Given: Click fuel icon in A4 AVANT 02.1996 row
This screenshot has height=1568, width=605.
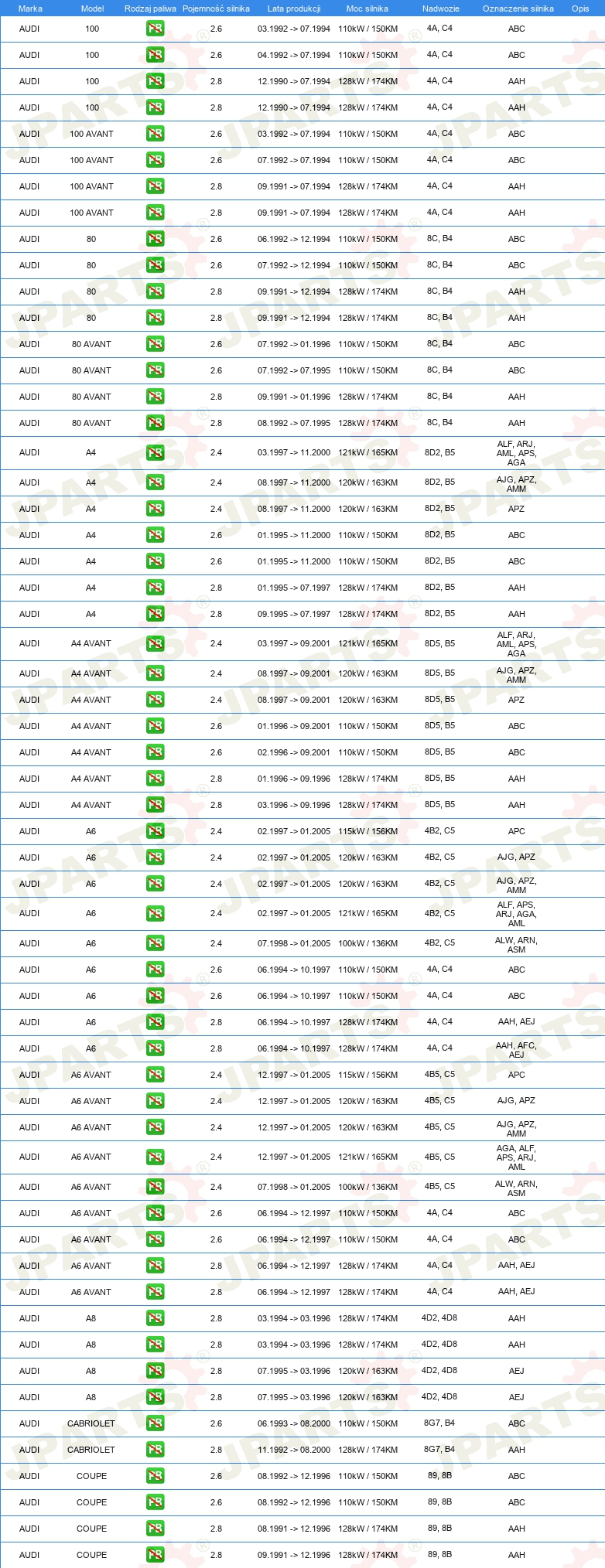Looking at the screenshot, I should pyautogui.click(x=155, y=752).
